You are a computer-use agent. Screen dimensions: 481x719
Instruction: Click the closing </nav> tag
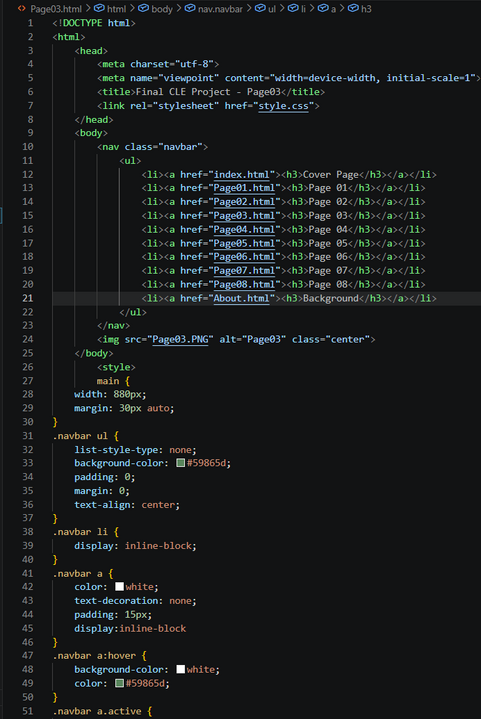[113, 326]
